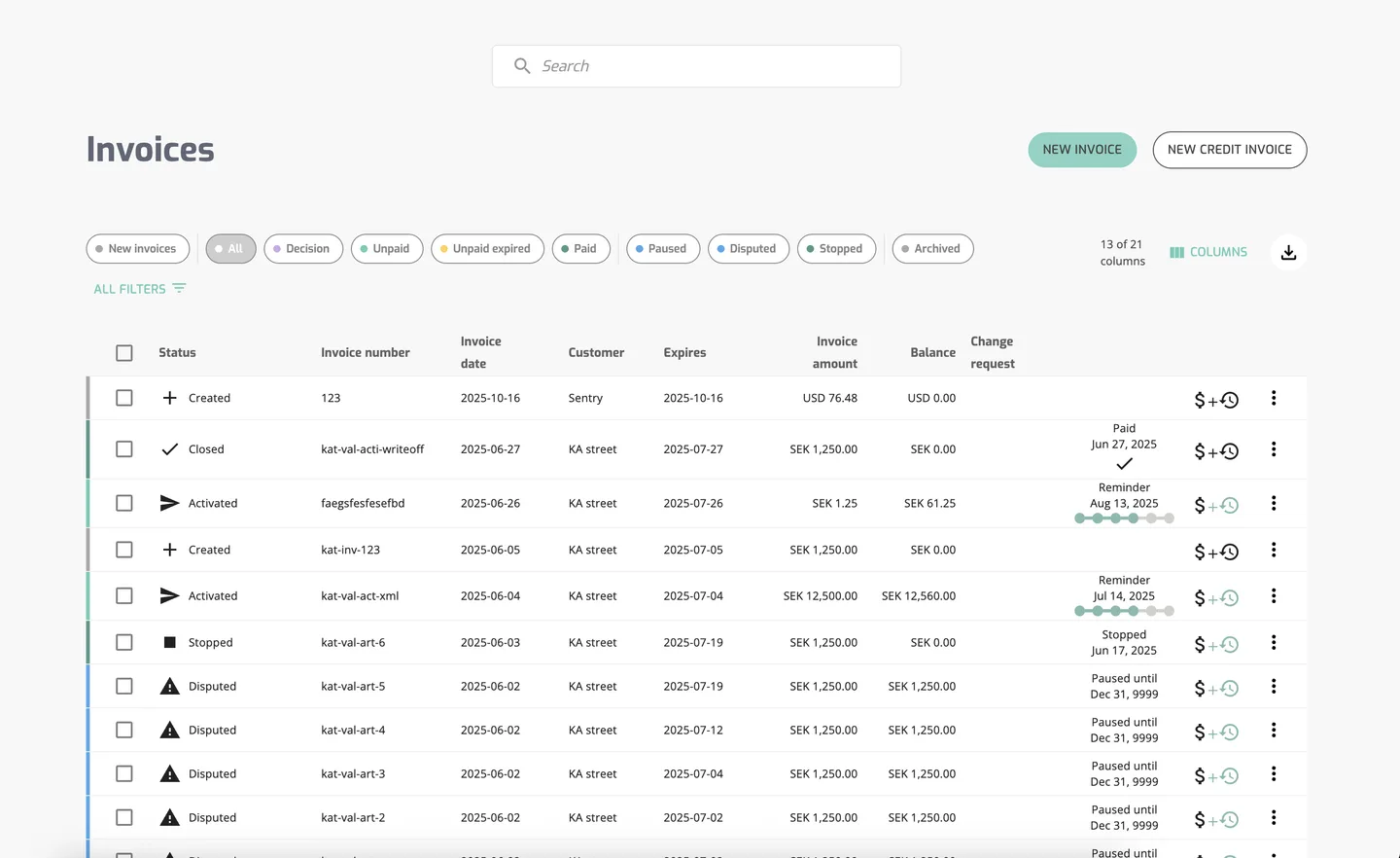Tick the checkbox for faegsfesfesefbd

point(124,503)
